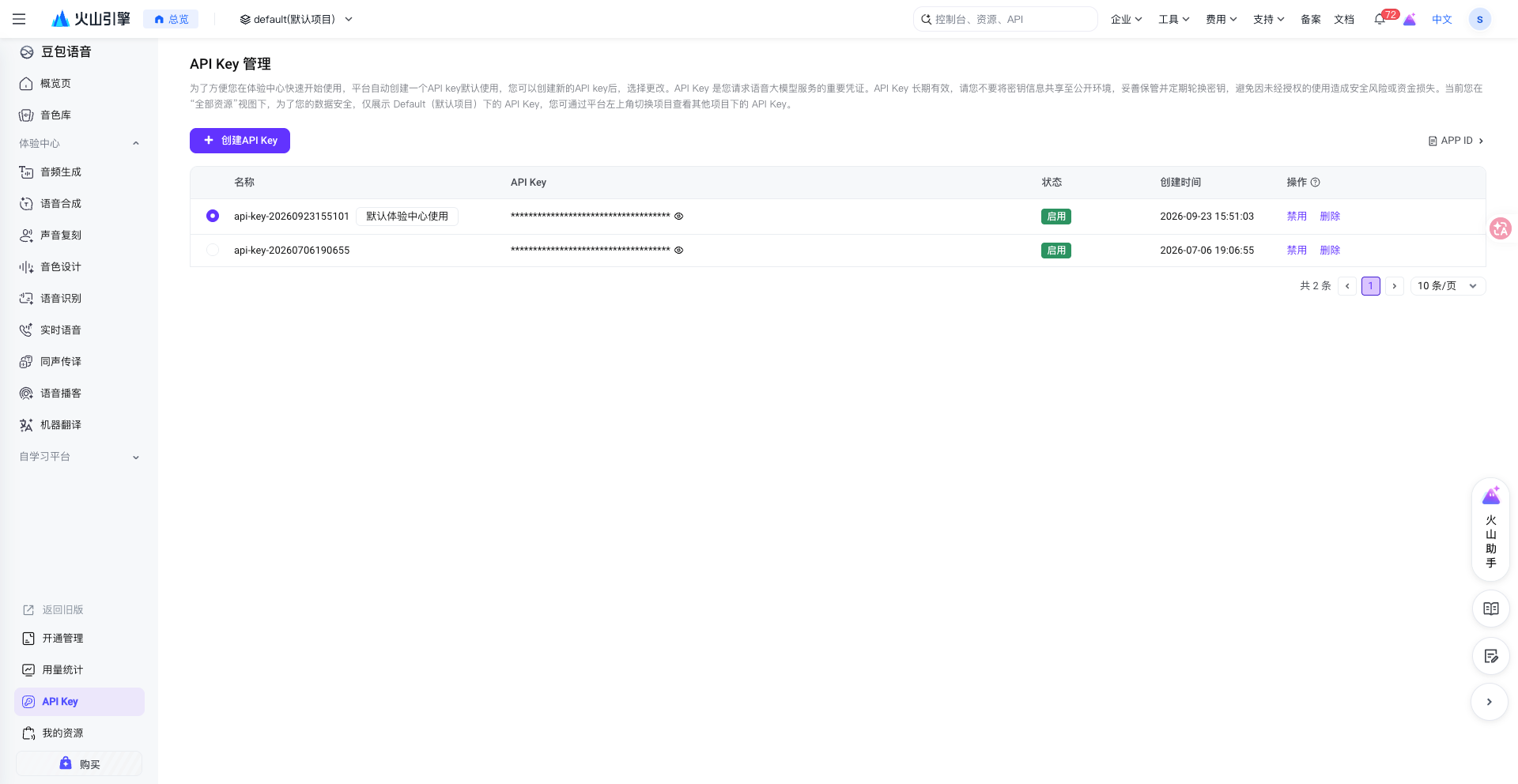Click the operation column help icon
The height and width of the screenshot is (784, 1518).
[x=1315, y=183]
